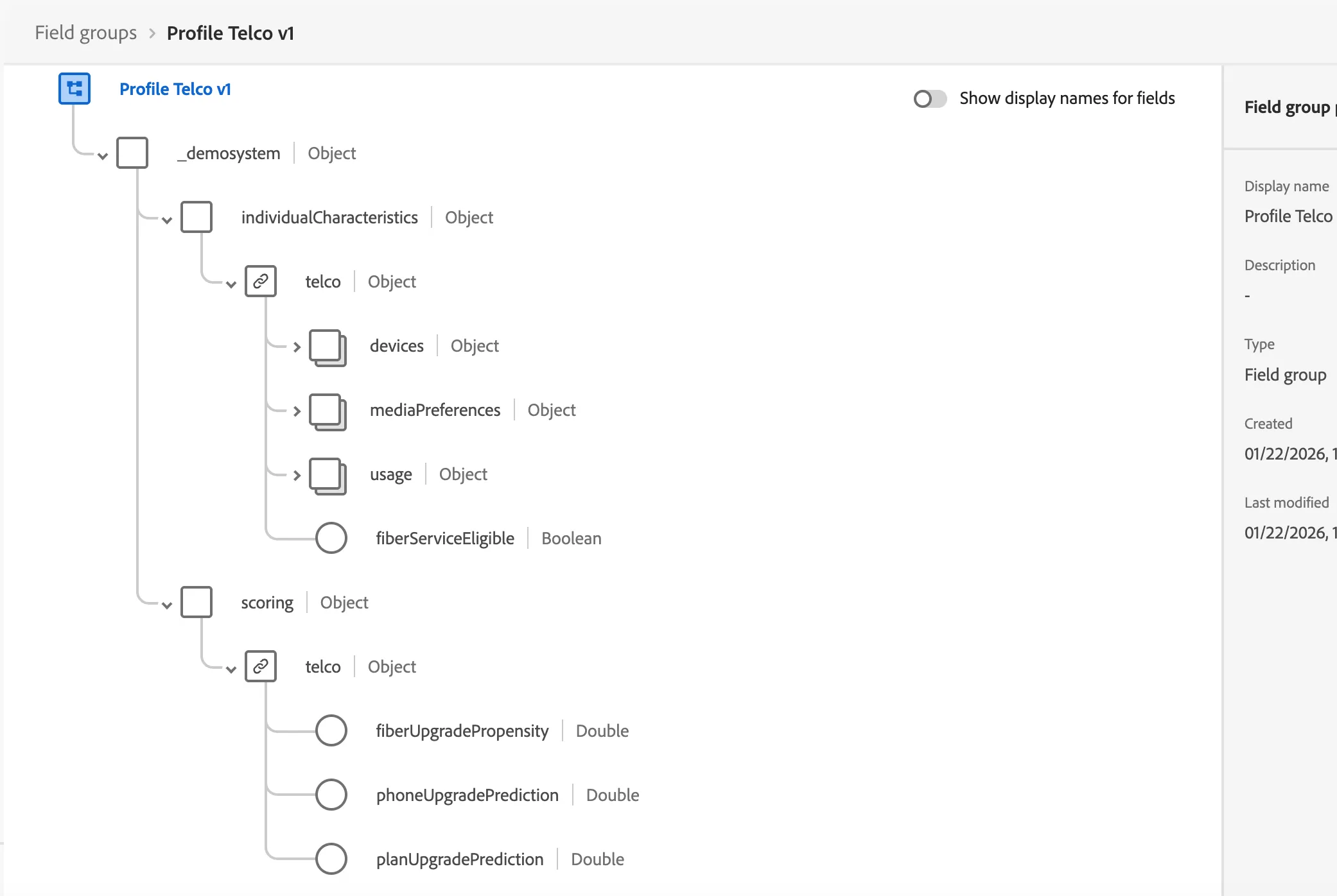Open the blue Profile Telco v1 root link
Screen dimensions: 1337x896
tap(175, 89)
